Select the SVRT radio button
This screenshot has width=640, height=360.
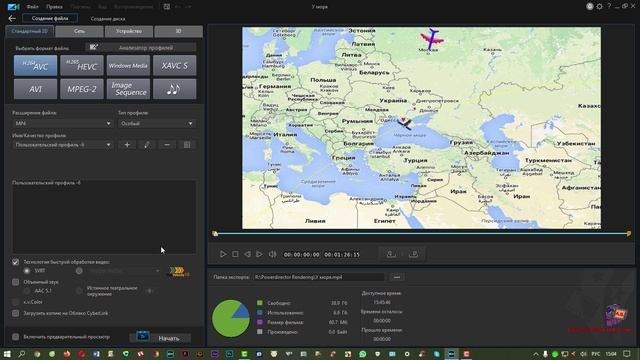point(27,271)
